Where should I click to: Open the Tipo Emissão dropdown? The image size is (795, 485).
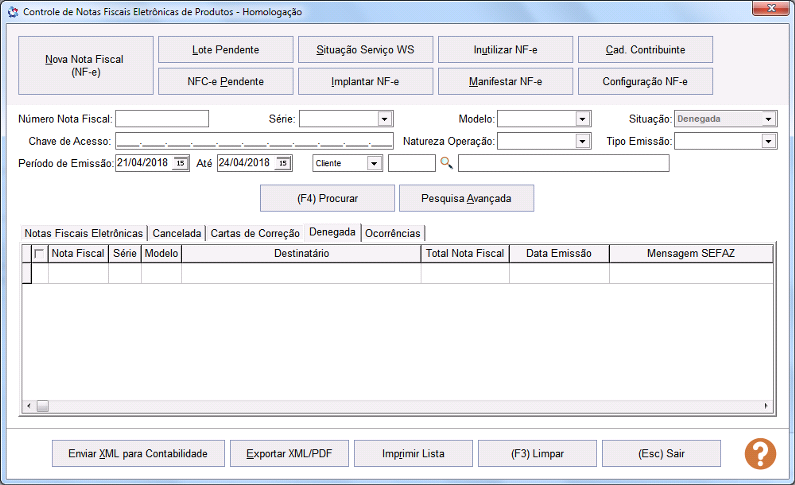[x=769, y=141]
